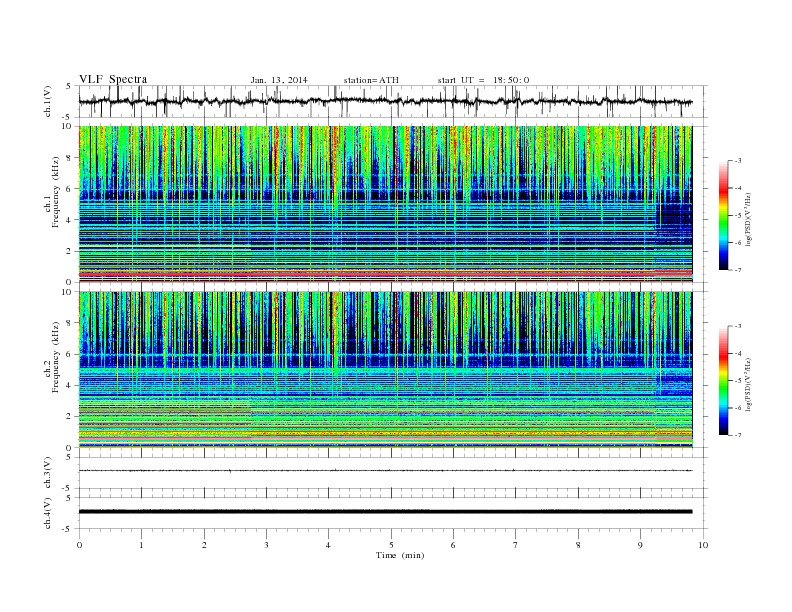
Task: Click the "station=ATH" header label
Action: [371, 80]
